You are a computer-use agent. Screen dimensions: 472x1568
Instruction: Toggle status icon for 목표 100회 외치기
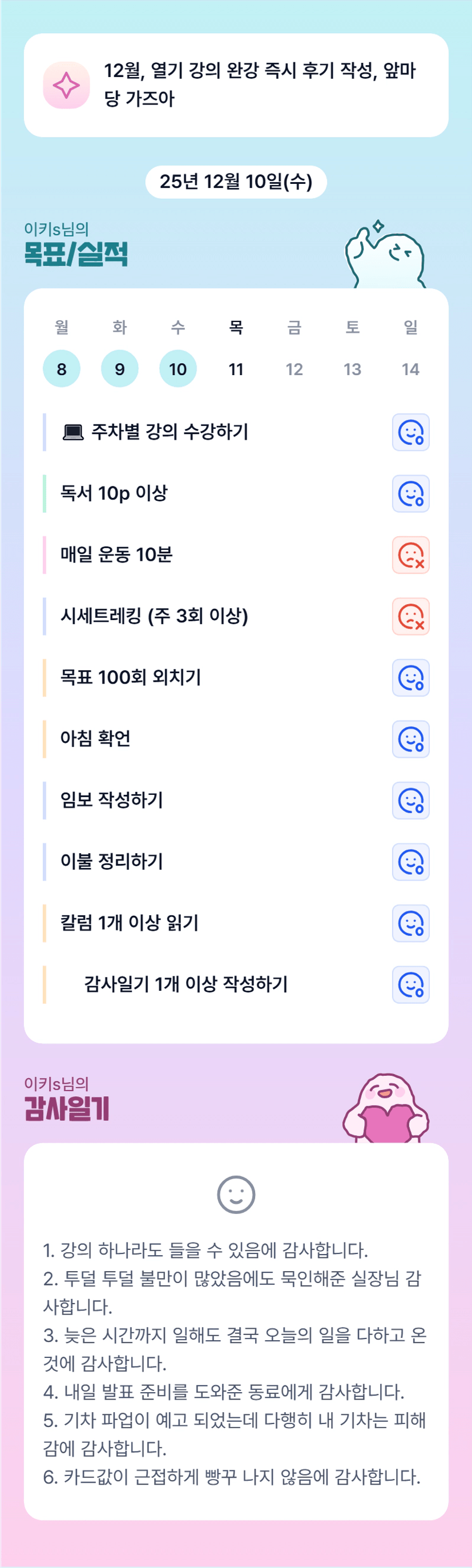(410, 678)
